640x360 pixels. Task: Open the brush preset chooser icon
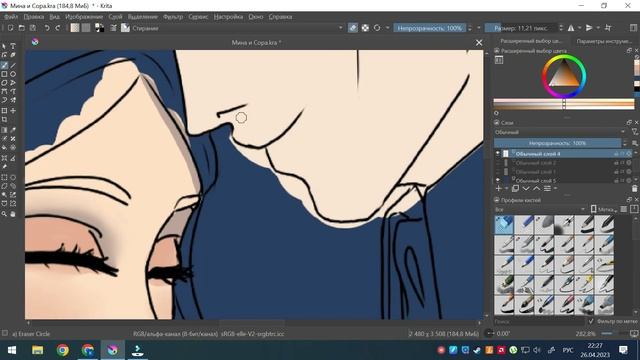click(125, 28)
